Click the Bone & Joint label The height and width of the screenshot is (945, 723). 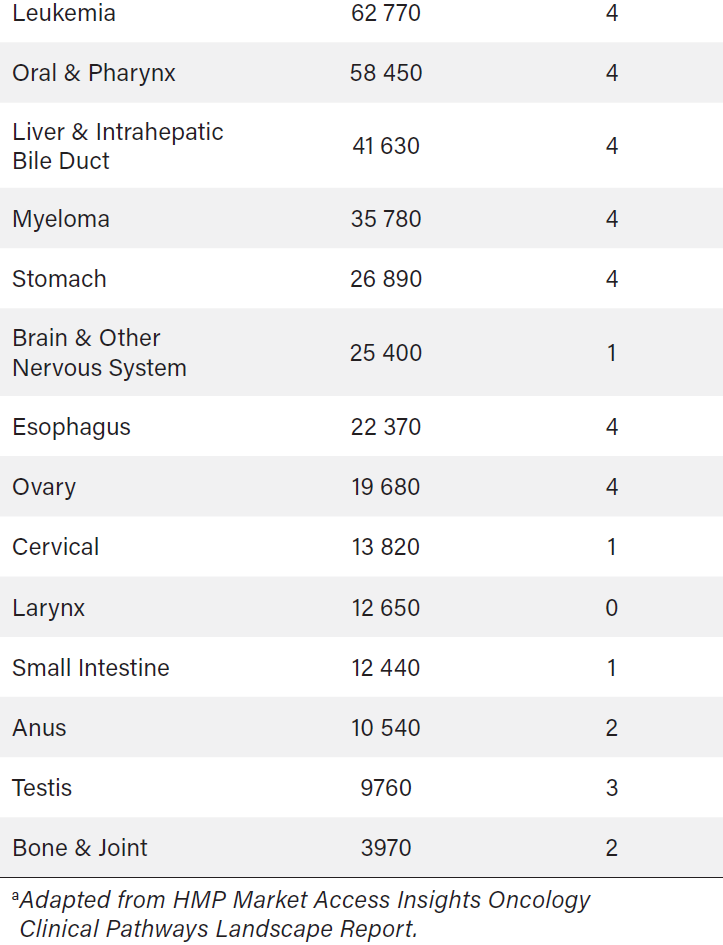80,848
